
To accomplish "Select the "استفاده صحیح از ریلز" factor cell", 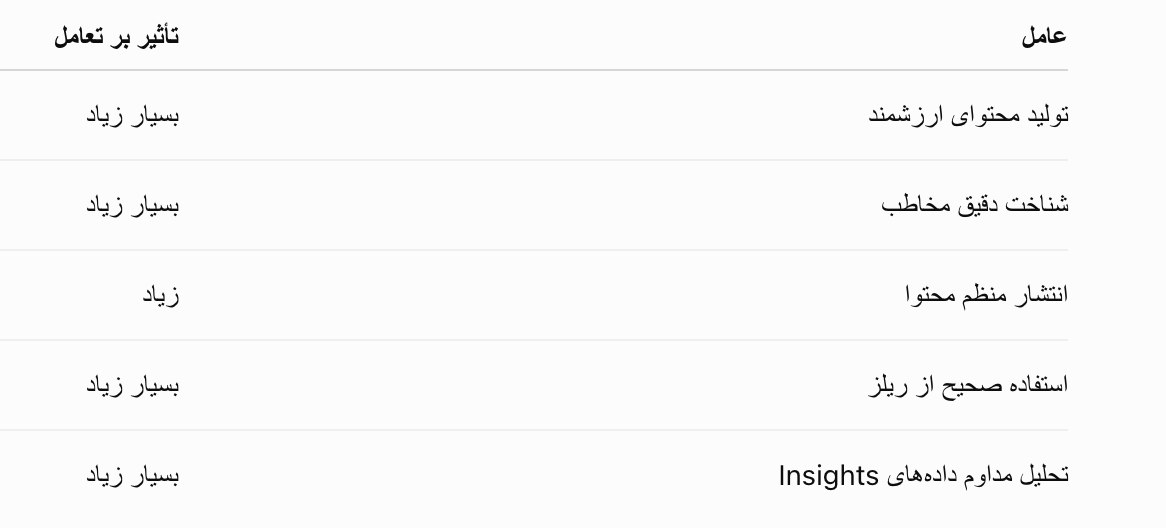I will pyautogui.click(x=968, y=385).
